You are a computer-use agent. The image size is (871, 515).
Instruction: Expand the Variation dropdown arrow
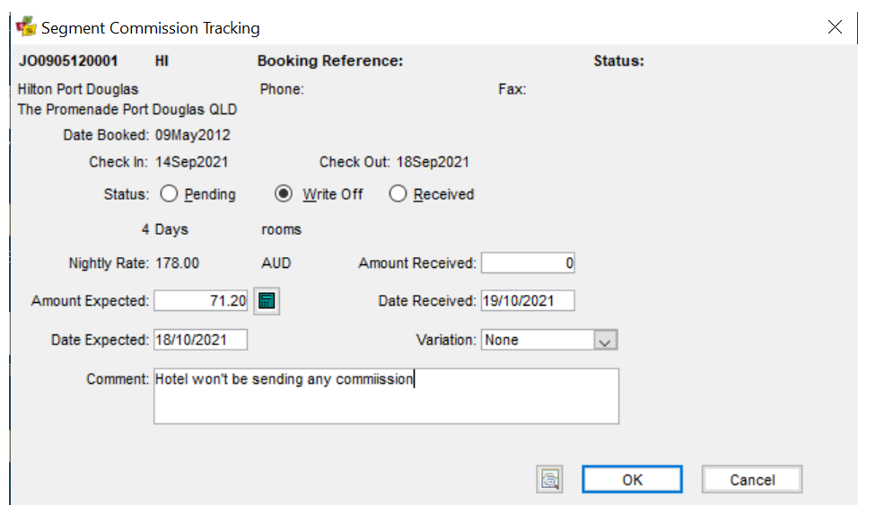pos(605,340)
